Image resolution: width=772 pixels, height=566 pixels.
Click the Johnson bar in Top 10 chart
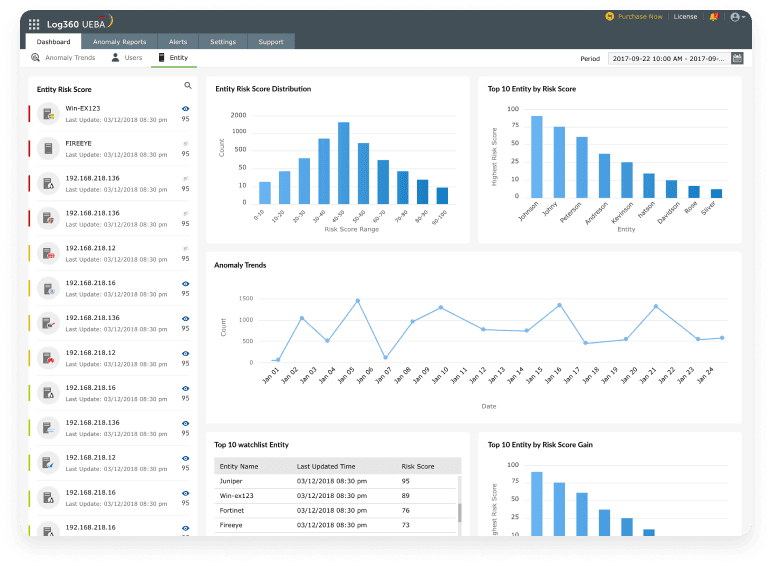coord(537,157)
